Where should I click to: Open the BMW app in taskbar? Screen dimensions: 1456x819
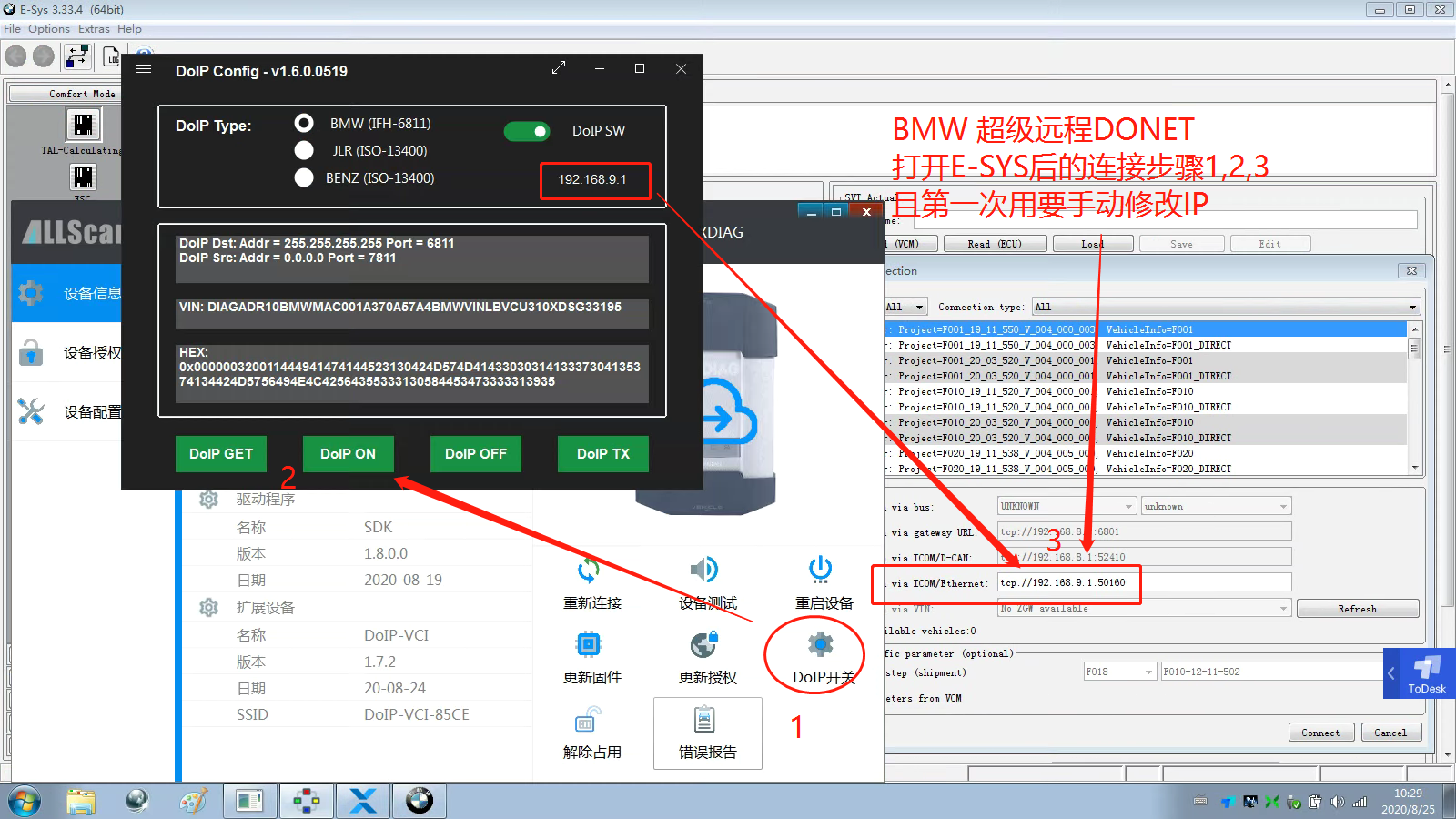[x=419, y=801]
